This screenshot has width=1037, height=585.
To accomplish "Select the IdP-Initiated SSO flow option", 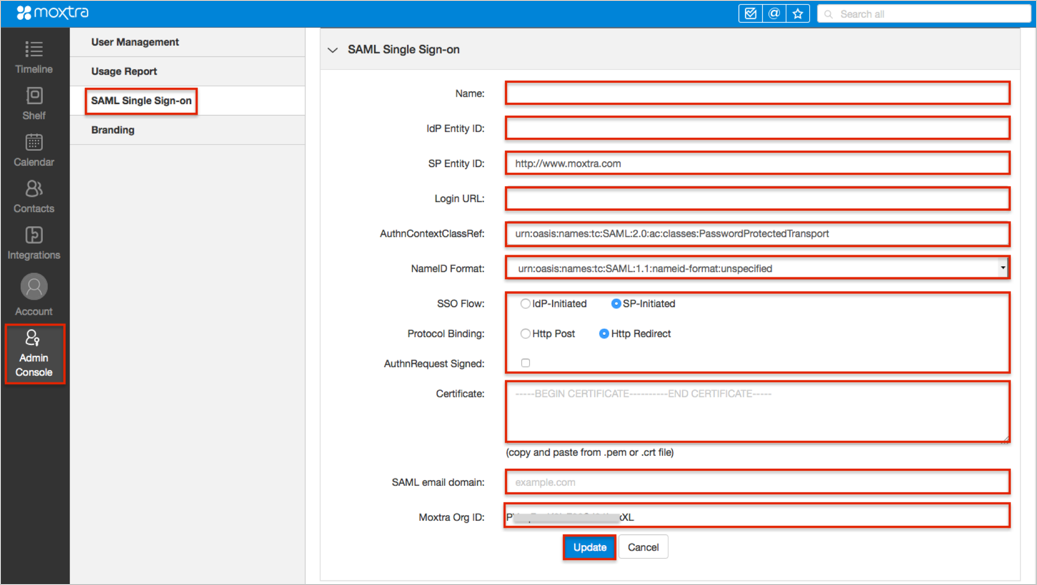I will click(526, 304).
